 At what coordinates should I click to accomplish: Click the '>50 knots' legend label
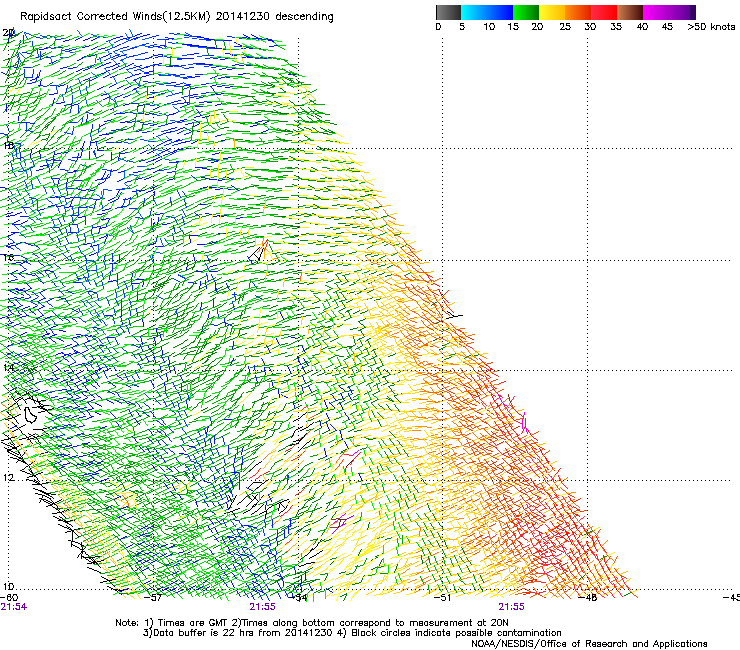point(711,27)
